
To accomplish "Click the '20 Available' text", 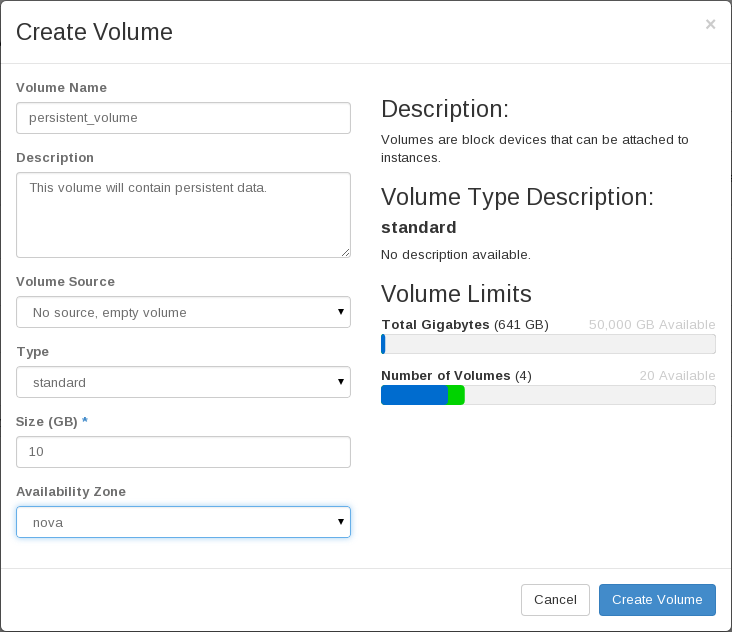I will click(x=677, y=376).
